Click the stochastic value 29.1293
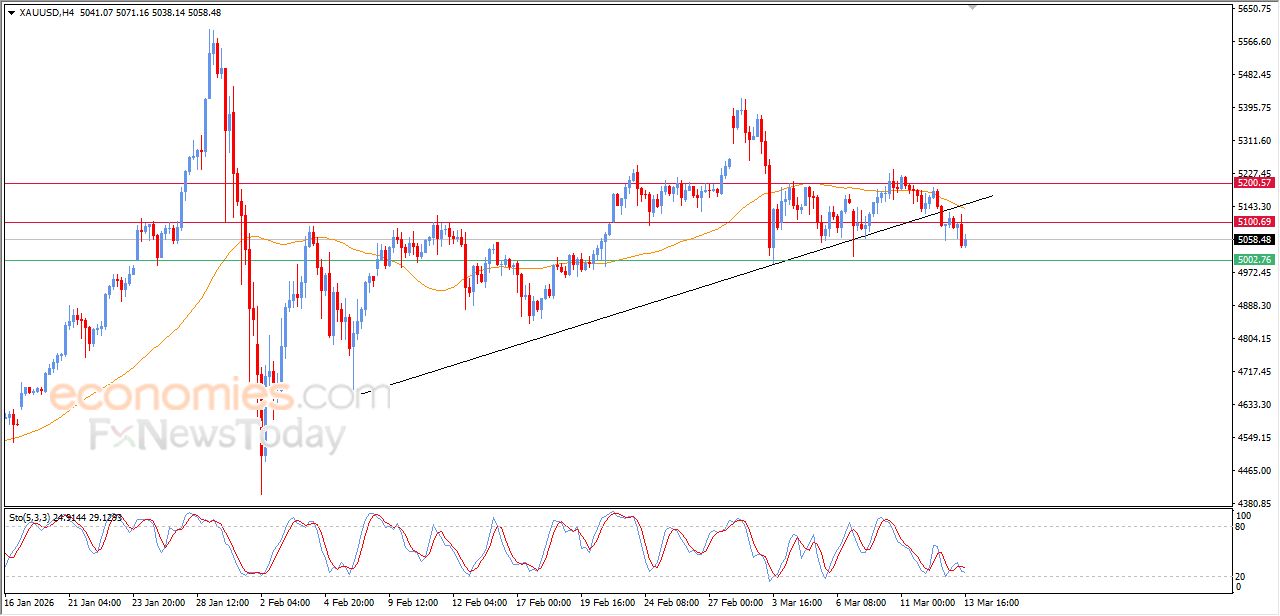The image size is (1280, 616). click(x=106, y=518)
